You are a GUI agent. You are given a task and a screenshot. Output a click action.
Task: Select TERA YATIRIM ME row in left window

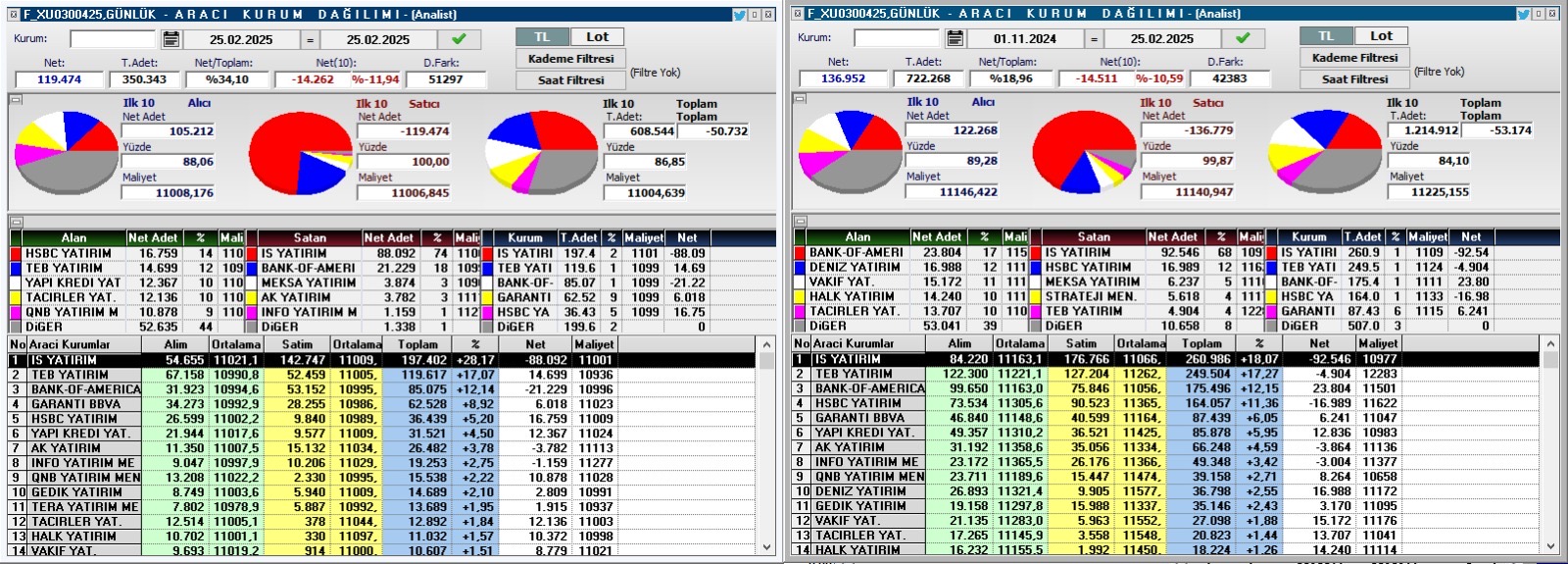click(x=384, y=507)
